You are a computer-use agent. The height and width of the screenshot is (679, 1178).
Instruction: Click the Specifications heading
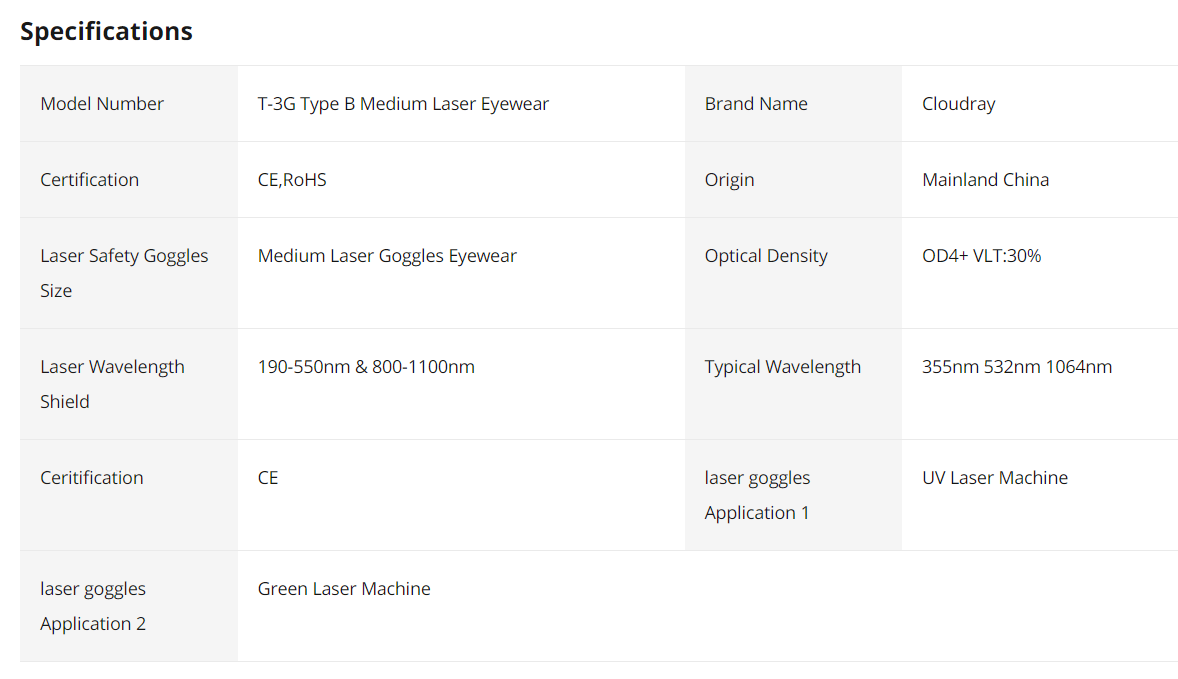[x=106, y=32]
